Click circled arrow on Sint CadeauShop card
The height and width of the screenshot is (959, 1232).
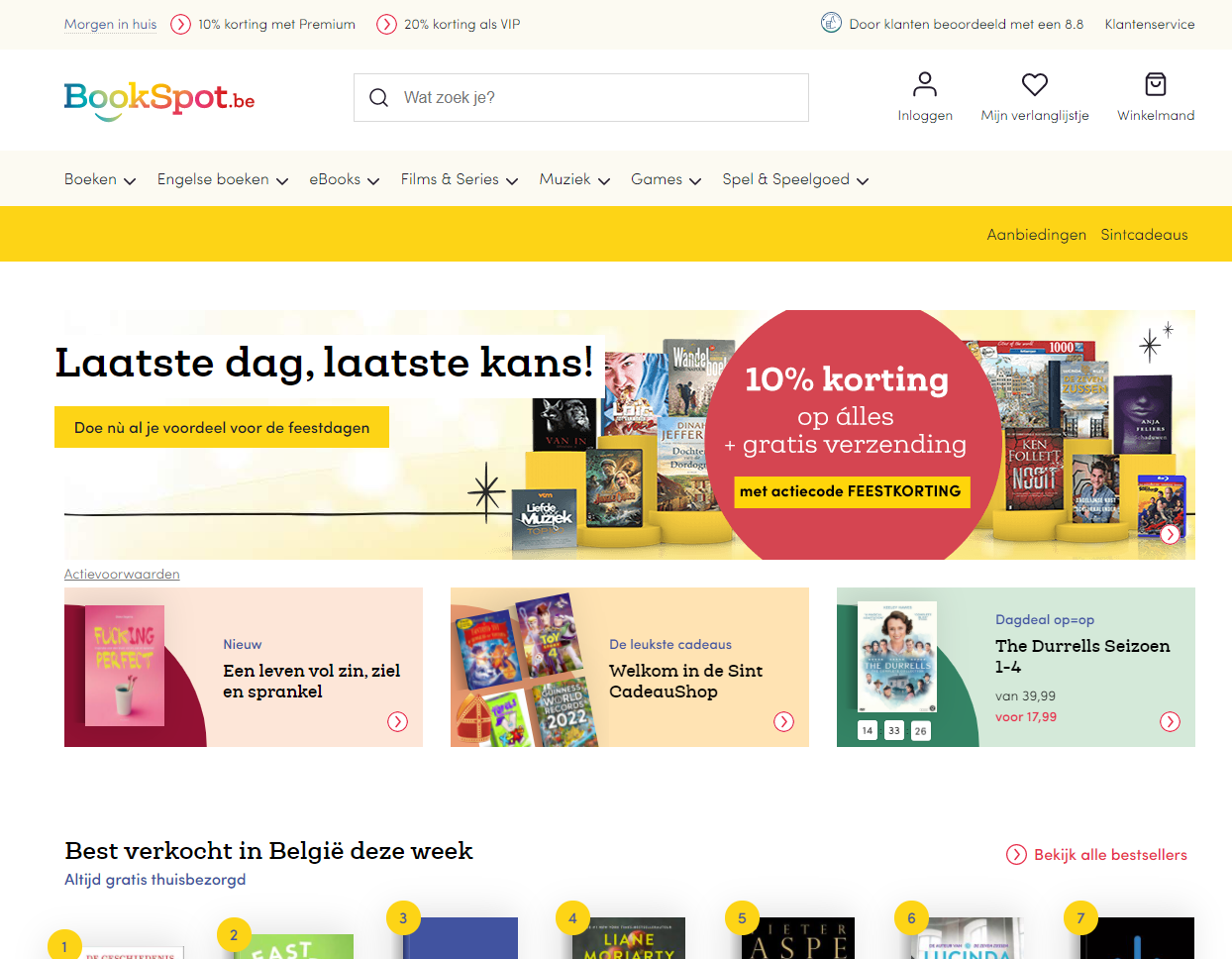(x=783, y=721)
